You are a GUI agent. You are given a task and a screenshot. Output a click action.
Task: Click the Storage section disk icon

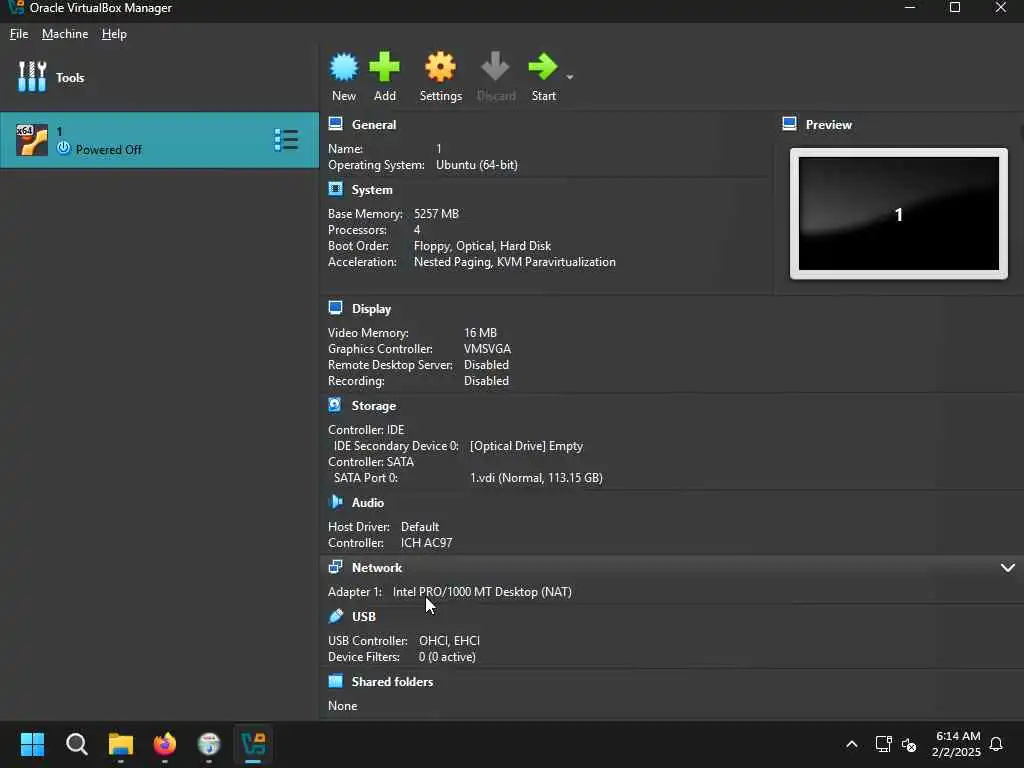(x=335, y=406)
